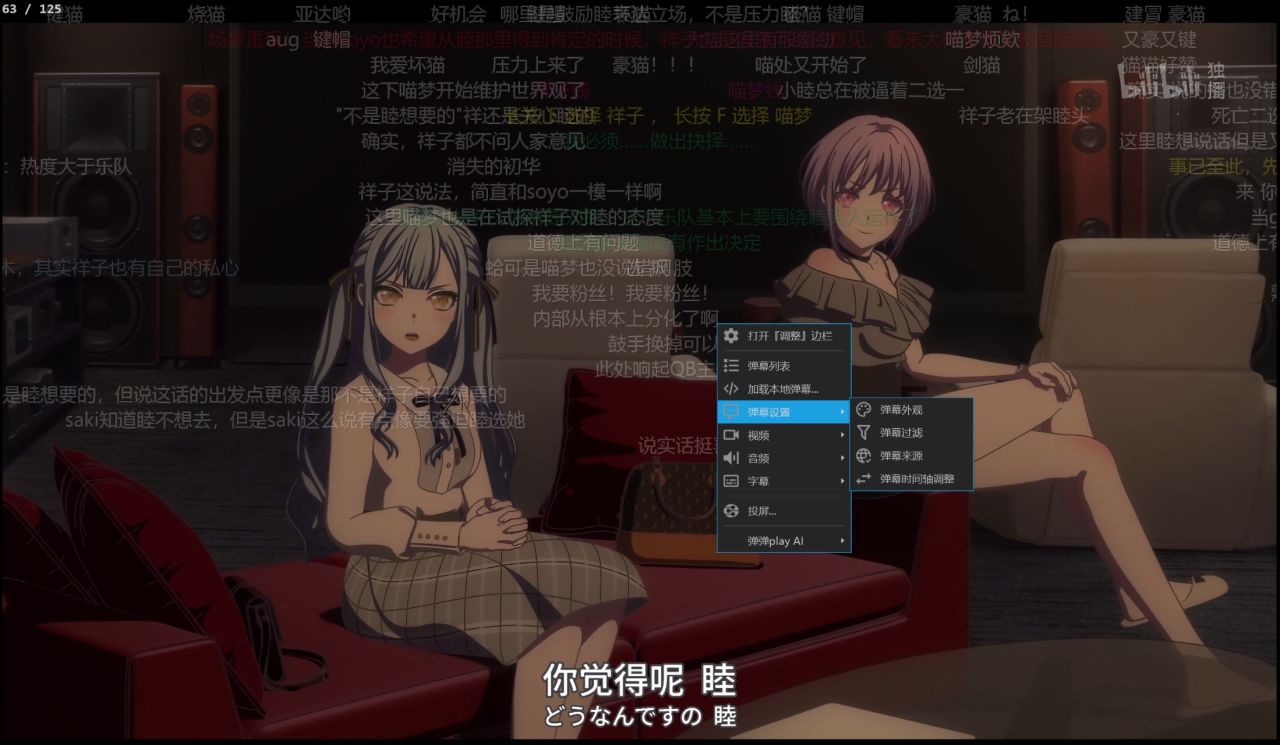The height and width of the screenshot is (745, 1280).
Task: Click the swap arrows icon for 弹幕时间轴调整
Action: tap(864, 479)
